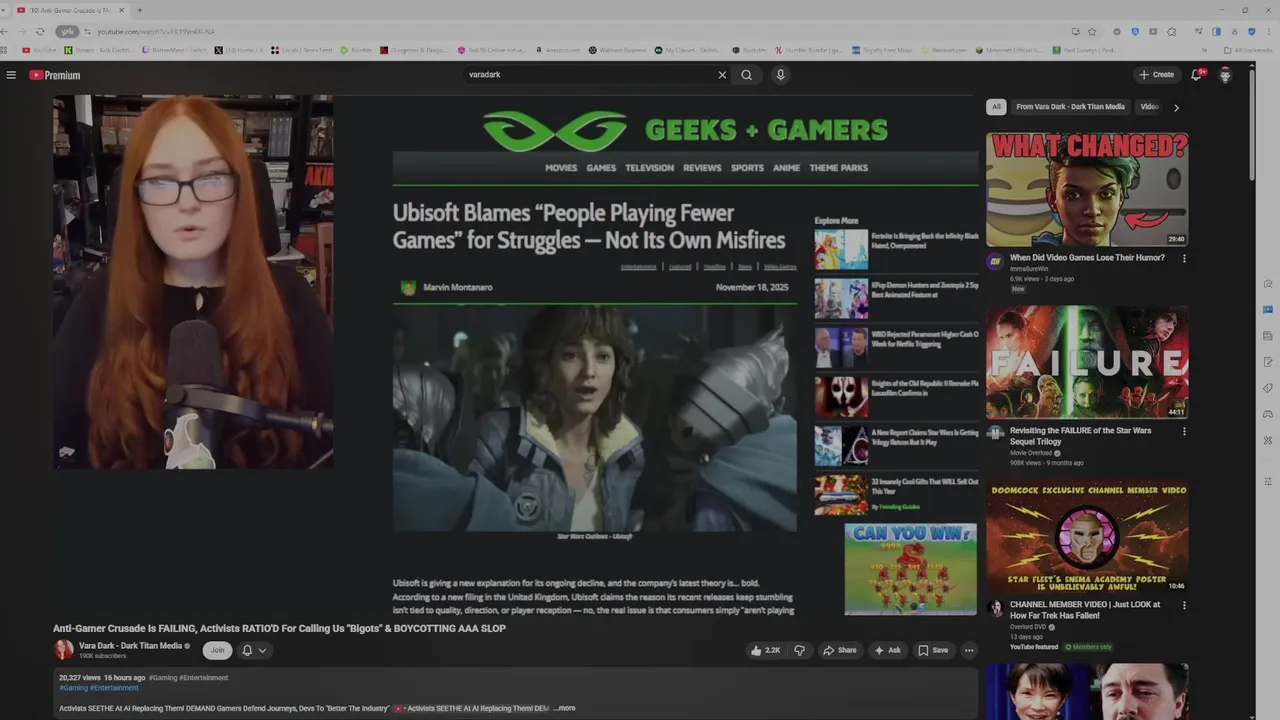The height and width of the screenshot is (720, 1280).
Task: Visit ImmaSureWin channel avatar
Action: (x=995, y=262)
